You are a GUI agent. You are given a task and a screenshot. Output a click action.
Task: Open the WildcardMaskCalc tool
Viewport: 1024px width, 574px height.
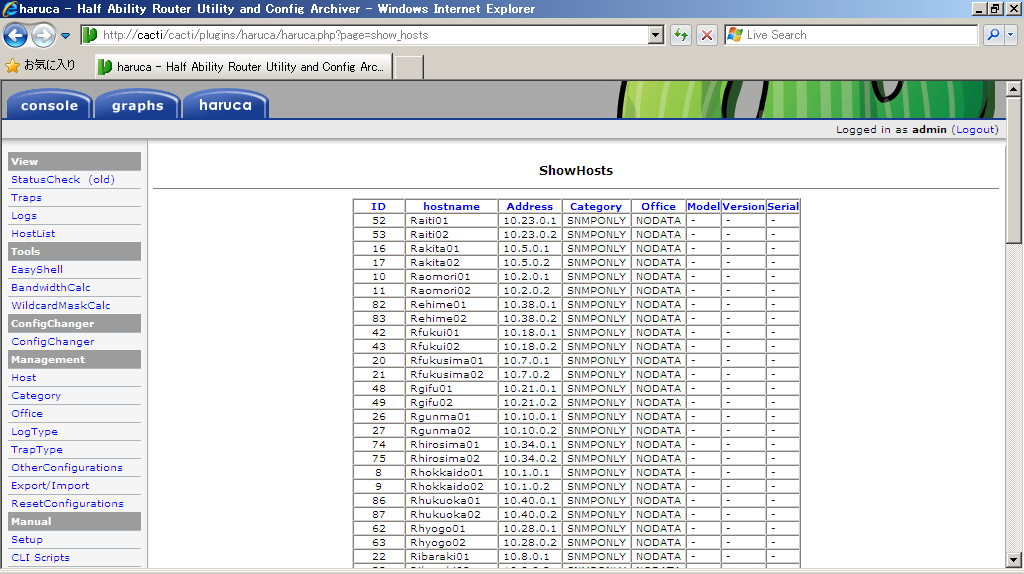point(61,305)
